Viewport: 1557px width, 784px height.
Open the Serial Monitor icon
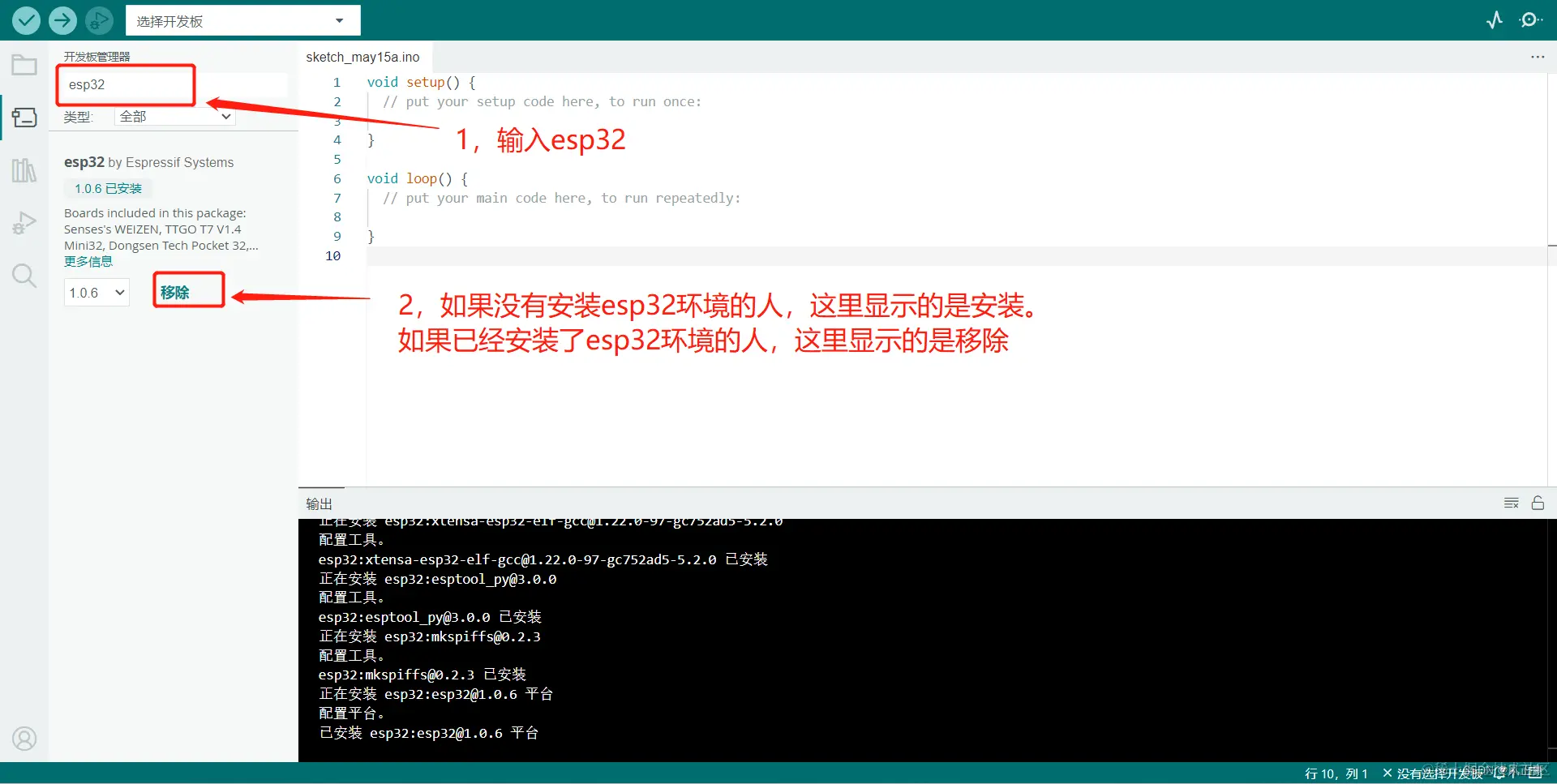point(1532,19)
